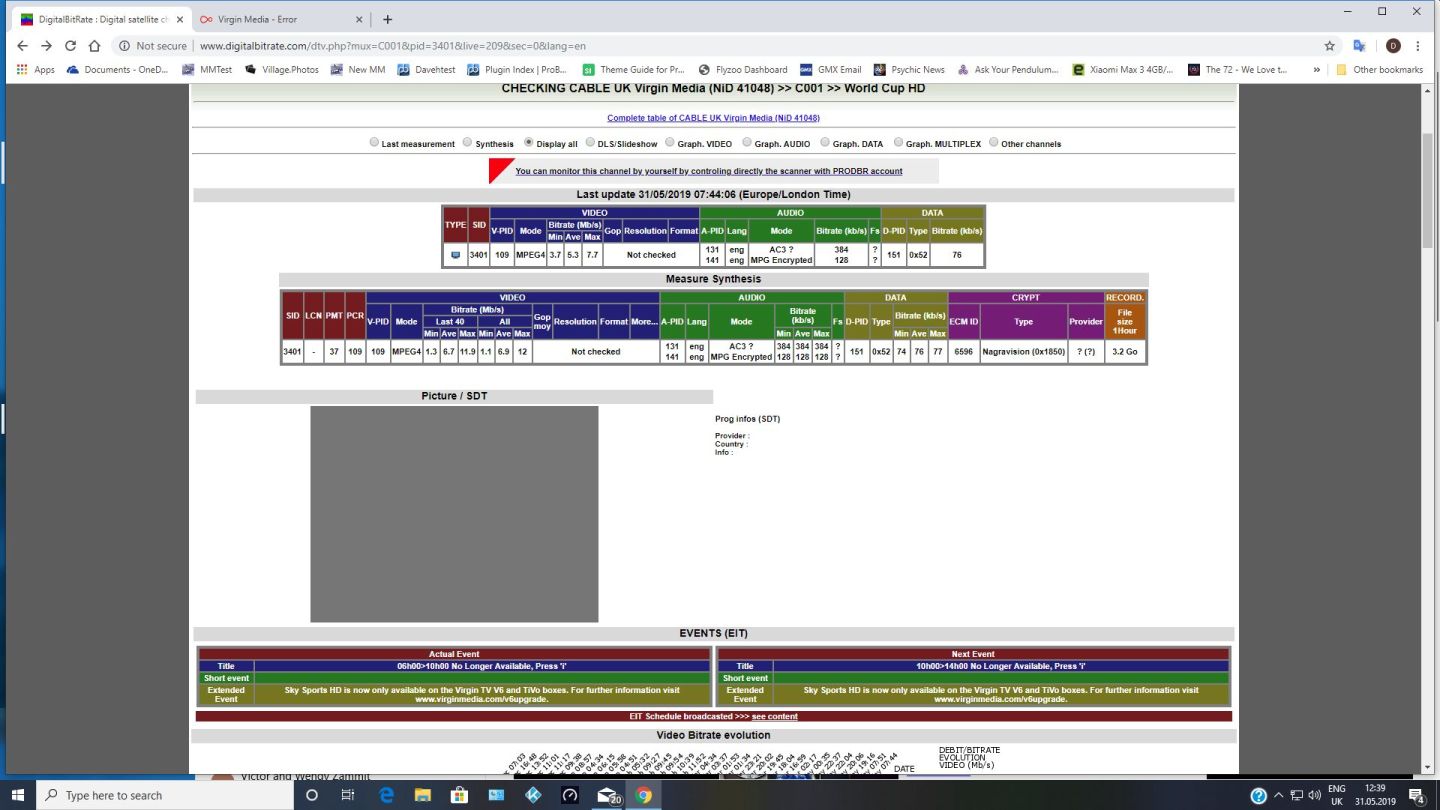Screen dimensions: 1440x810
Task: Open Kodi app in taskbar
Action: (x=533, y=795)
